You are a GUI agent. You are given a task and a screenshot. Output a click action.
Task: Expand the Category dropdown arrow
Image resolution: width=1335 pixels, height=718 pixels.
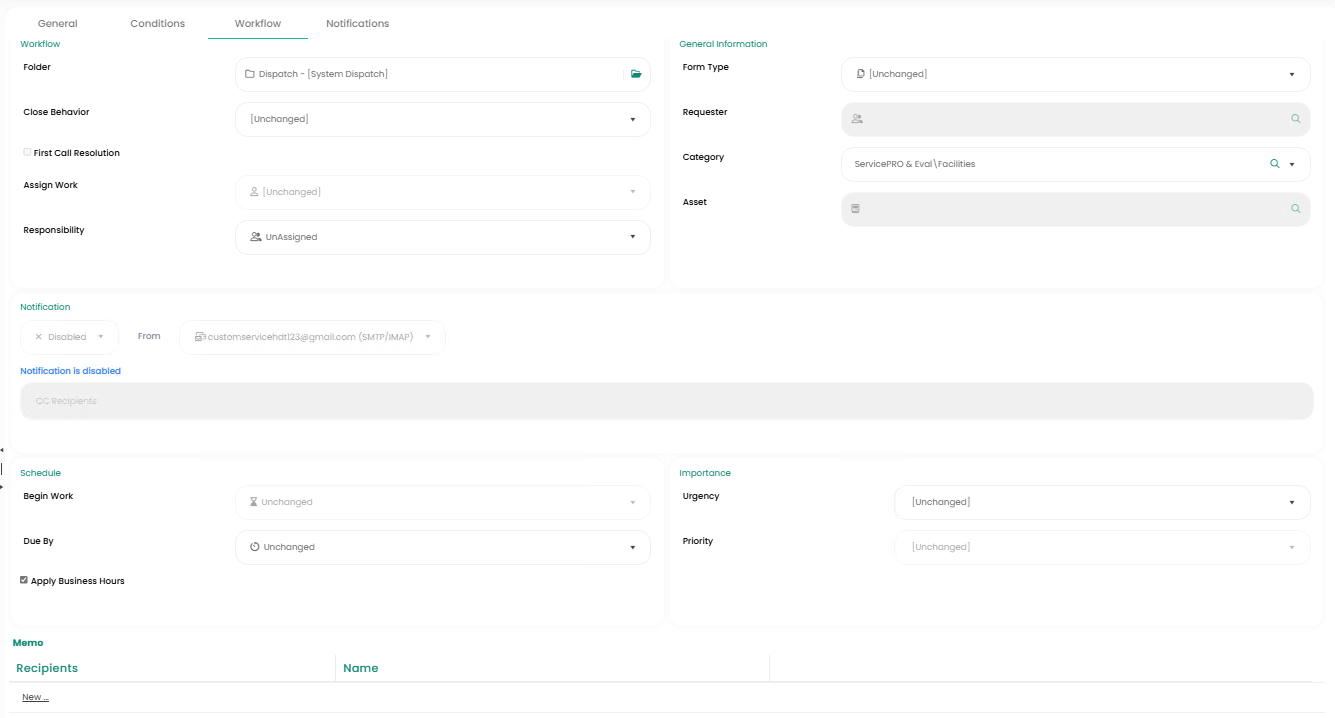pyautogui.click(x=1292, y=164)
